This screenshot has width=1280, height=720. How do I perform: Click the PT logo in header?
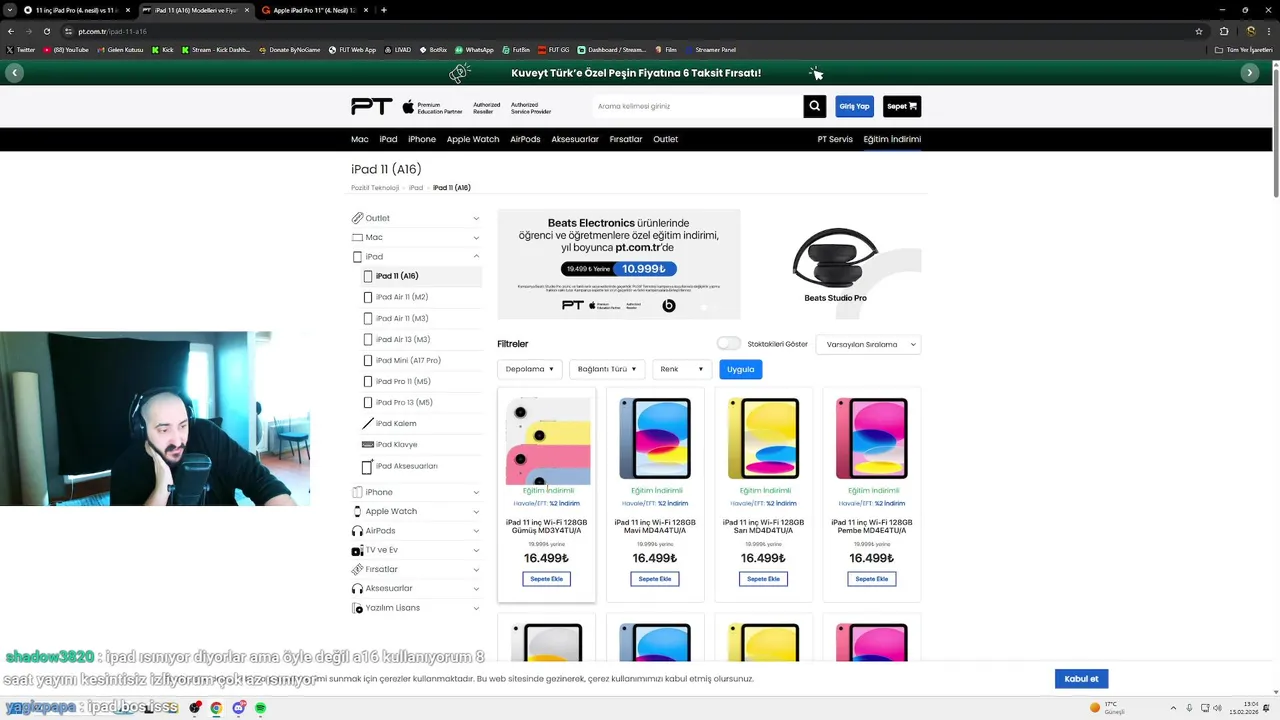[x=372, y=106]
